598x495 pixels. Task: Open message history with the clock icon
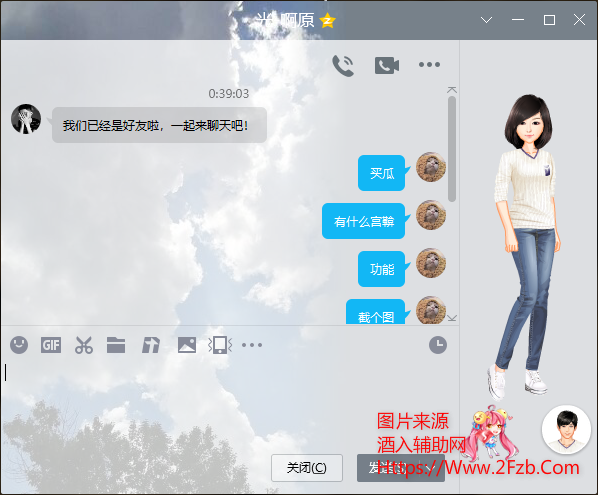point(438,345)
